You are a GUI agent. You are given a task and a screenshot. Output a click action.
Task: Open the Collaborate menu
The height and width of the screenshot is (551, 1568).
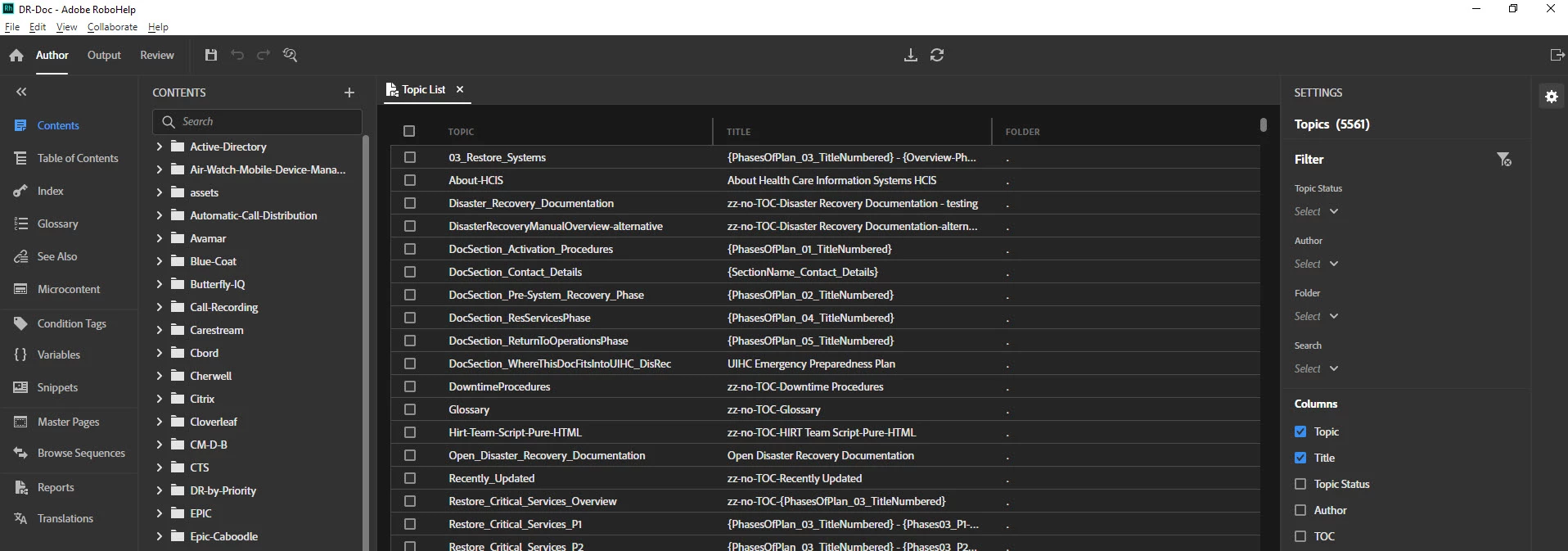[112, 27]
